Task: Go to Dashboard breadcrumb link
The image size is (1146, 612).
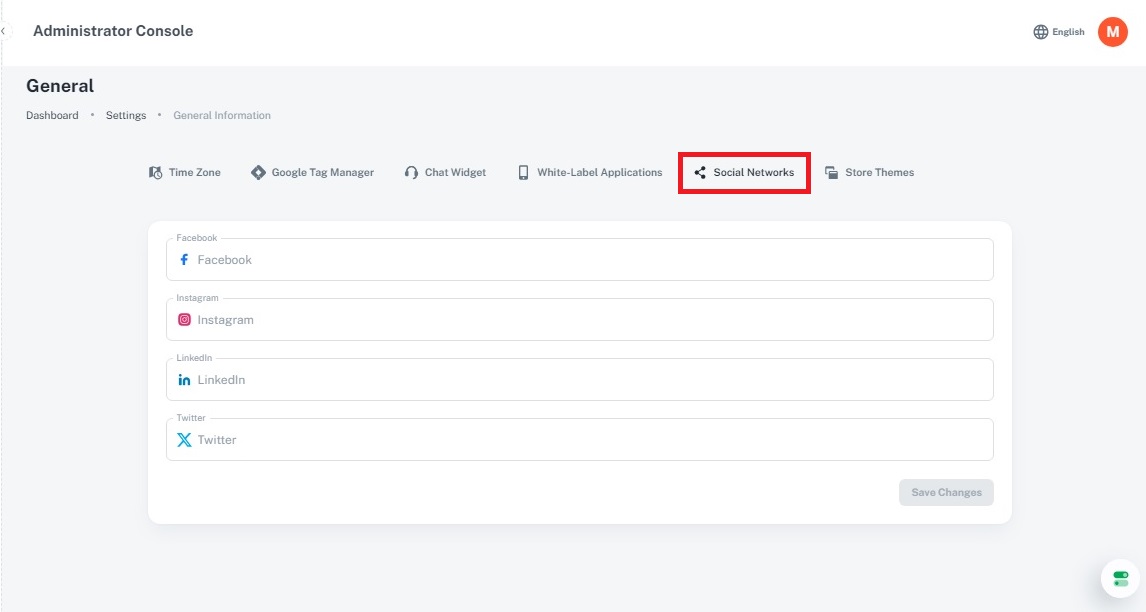Action: pyautogui.click(x=52, y=115)
